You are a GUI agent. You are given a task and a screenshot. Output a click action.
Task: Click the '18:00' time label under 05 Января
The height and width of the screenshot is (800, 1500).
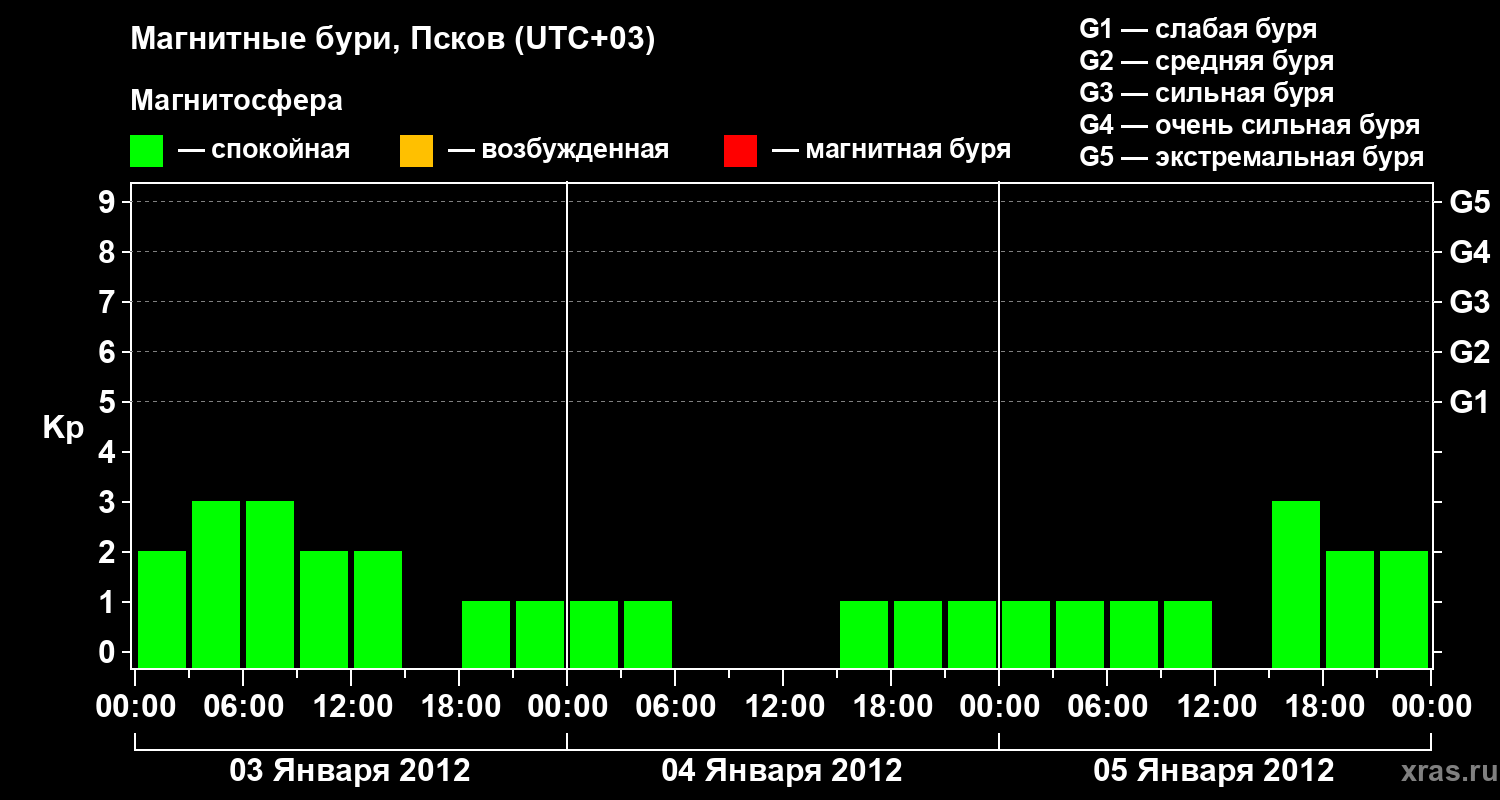tap(1323, 707)
